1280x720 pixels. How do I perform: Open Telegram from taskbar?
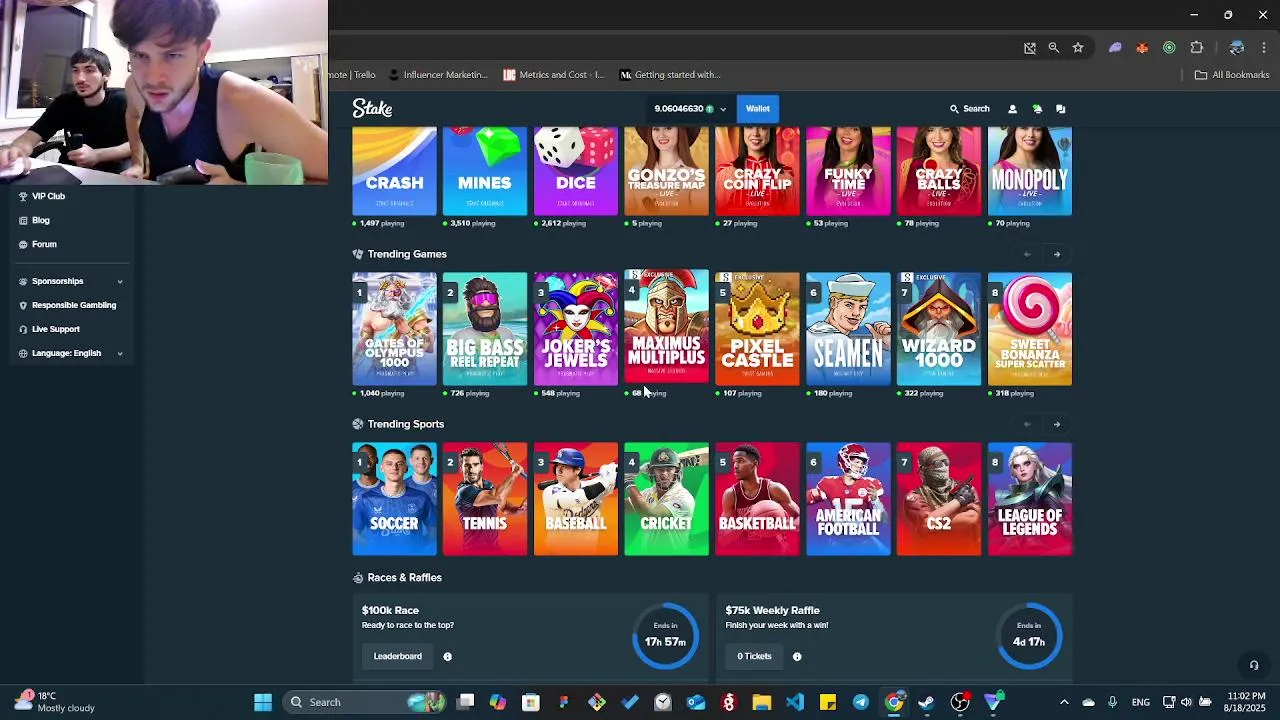(x=861, y=702)
